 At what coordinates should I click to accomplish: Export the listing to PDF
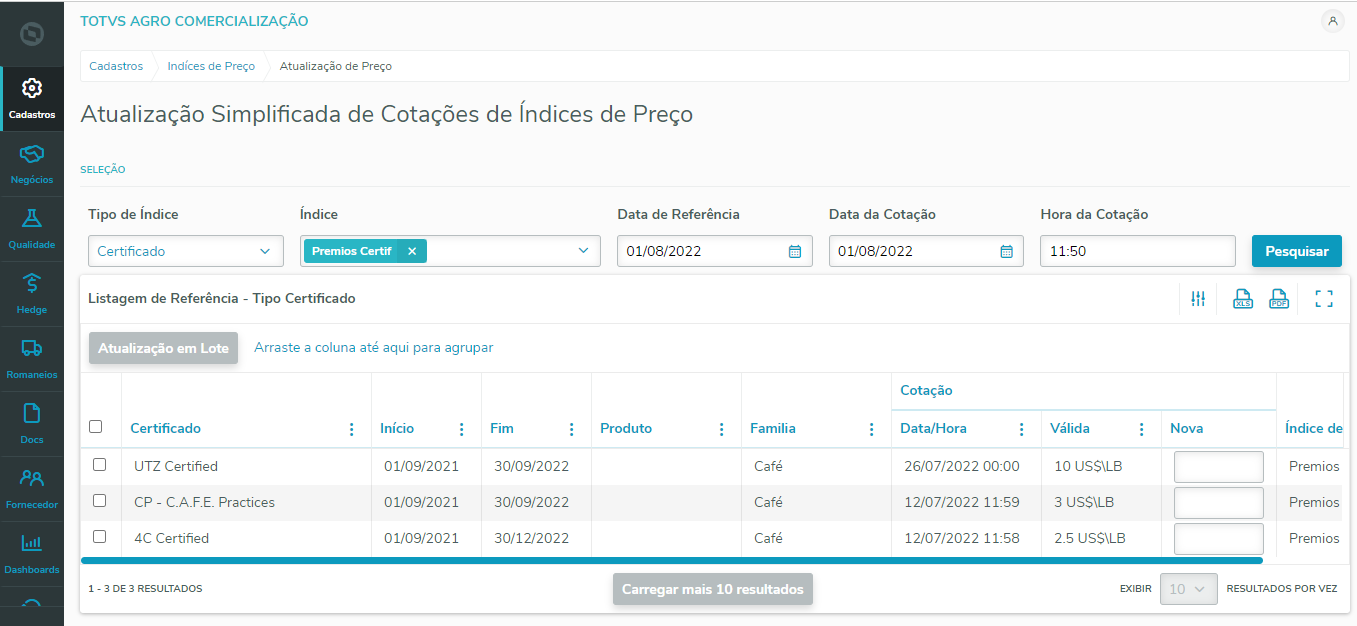[x=1279, y=298]
